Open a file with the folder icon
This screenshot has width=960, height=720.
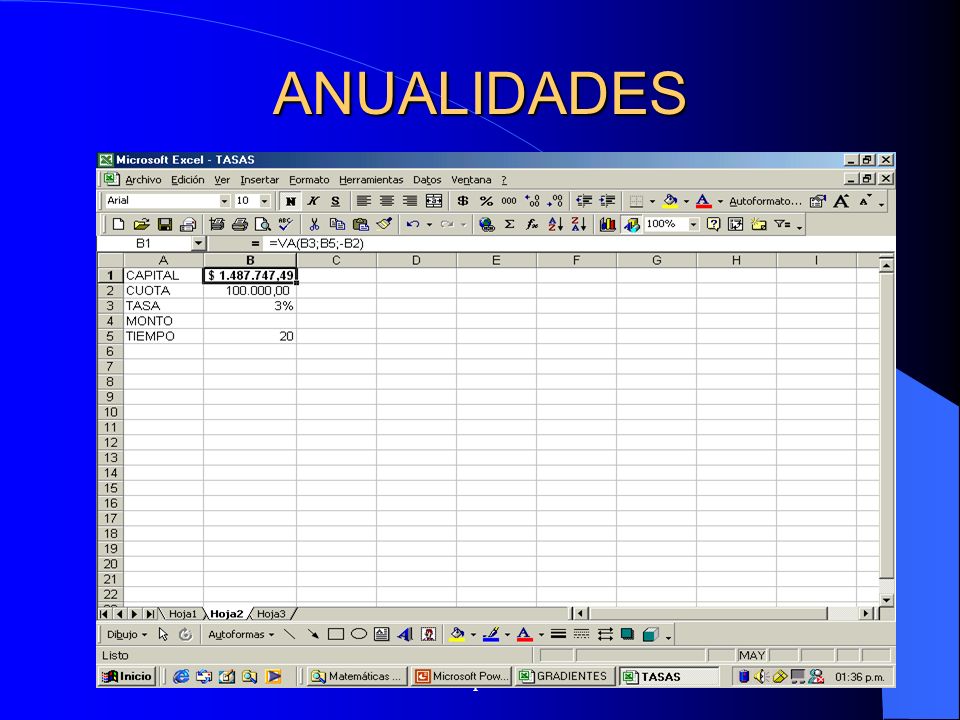[x=141, y=224]
